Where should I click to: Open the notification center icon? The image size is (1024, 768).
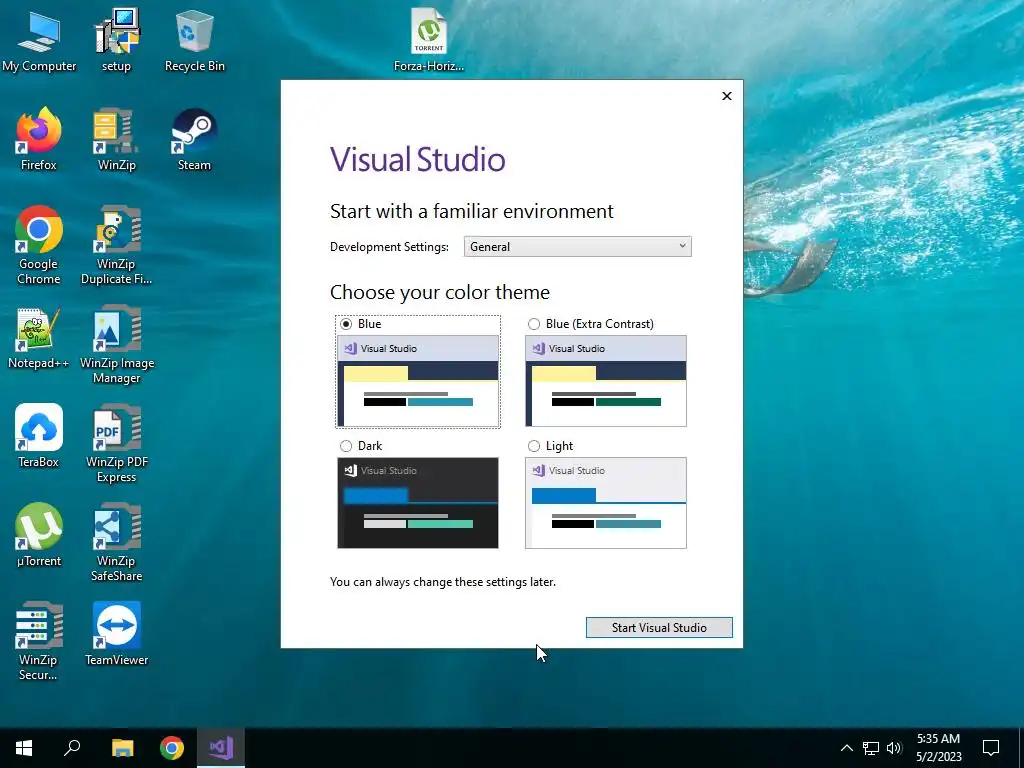(x=991, y=748)
